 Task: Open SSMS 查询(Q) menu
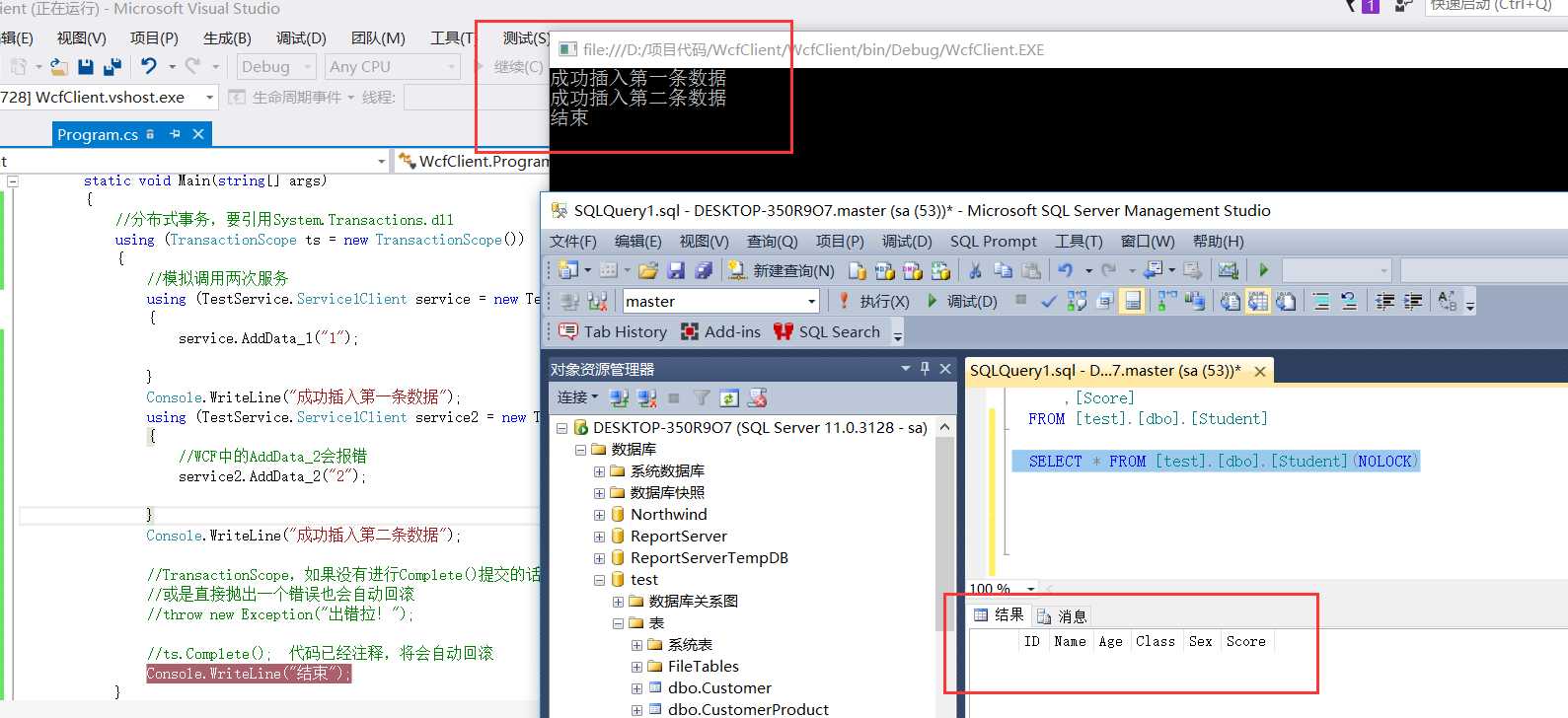click(x=772, y=241)
